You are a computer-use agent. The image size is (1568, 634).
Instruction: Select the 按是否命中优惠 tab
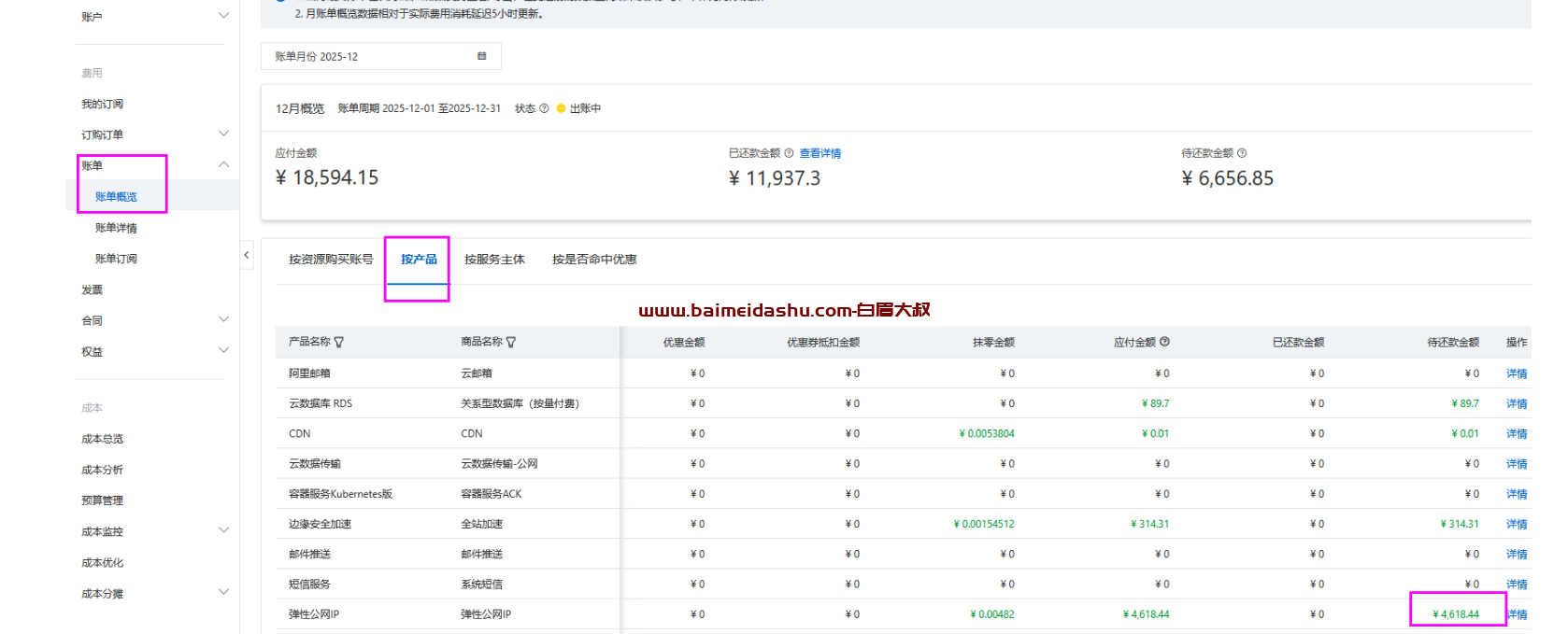tap(594, 260)
